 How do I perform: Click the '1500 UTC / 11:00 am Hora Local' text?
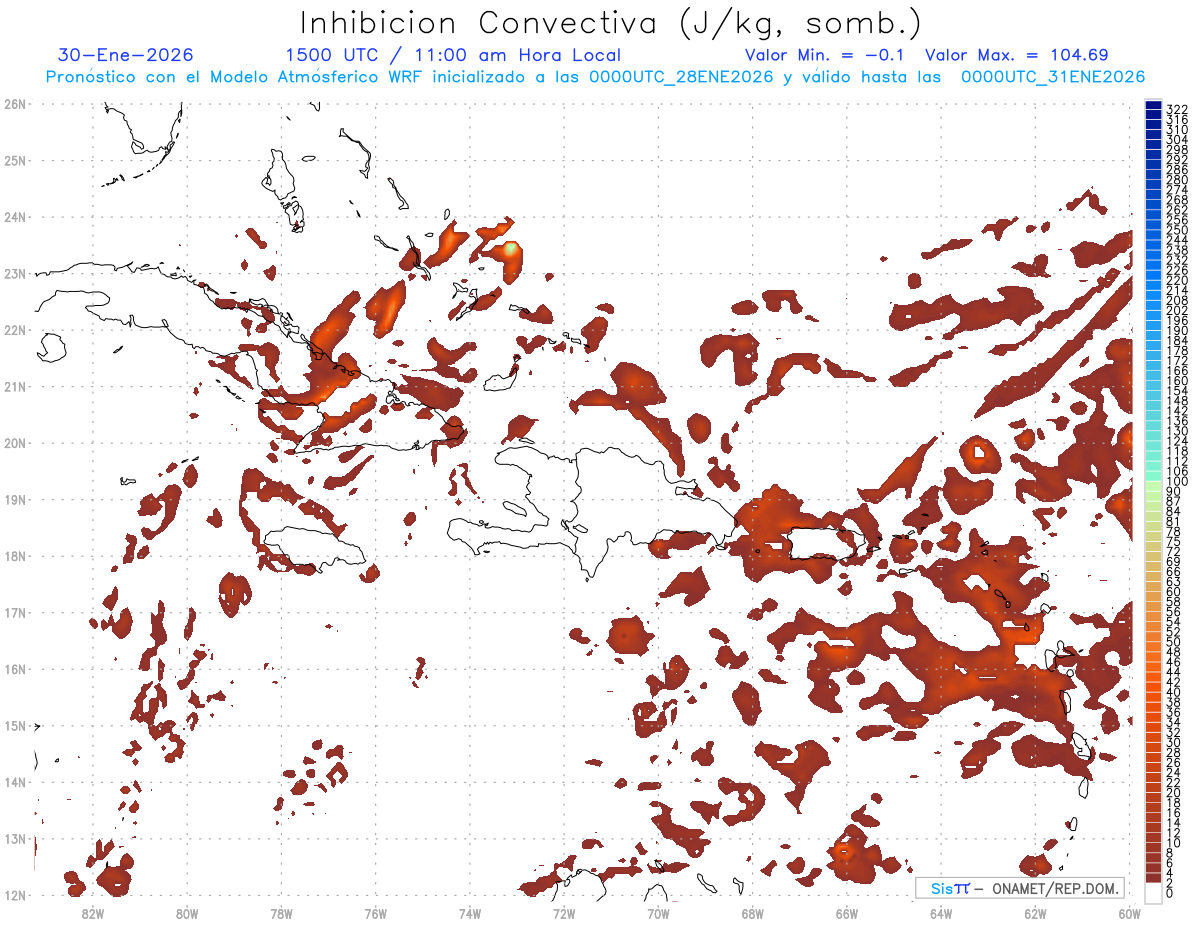coord(453,55)
